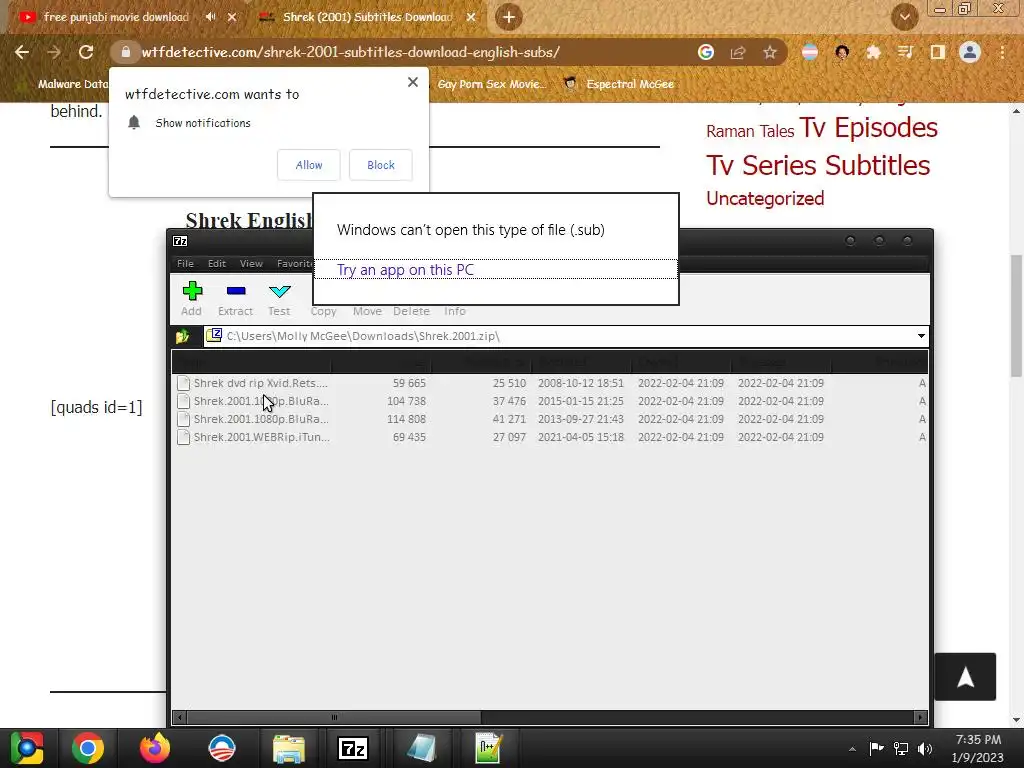1024x768 pixels.
Task: Close the Shrek Subtitles Download tab
Action: 471,17
